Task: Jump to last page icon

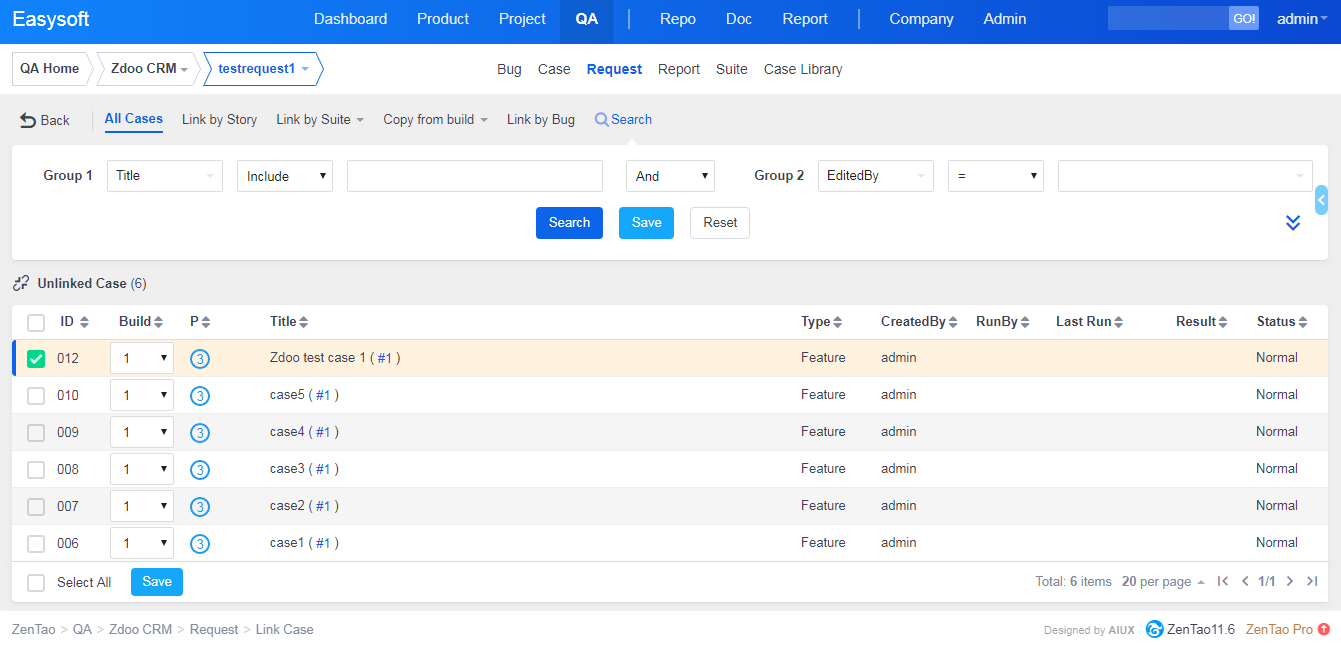Action: click(x=1312, y=581)
